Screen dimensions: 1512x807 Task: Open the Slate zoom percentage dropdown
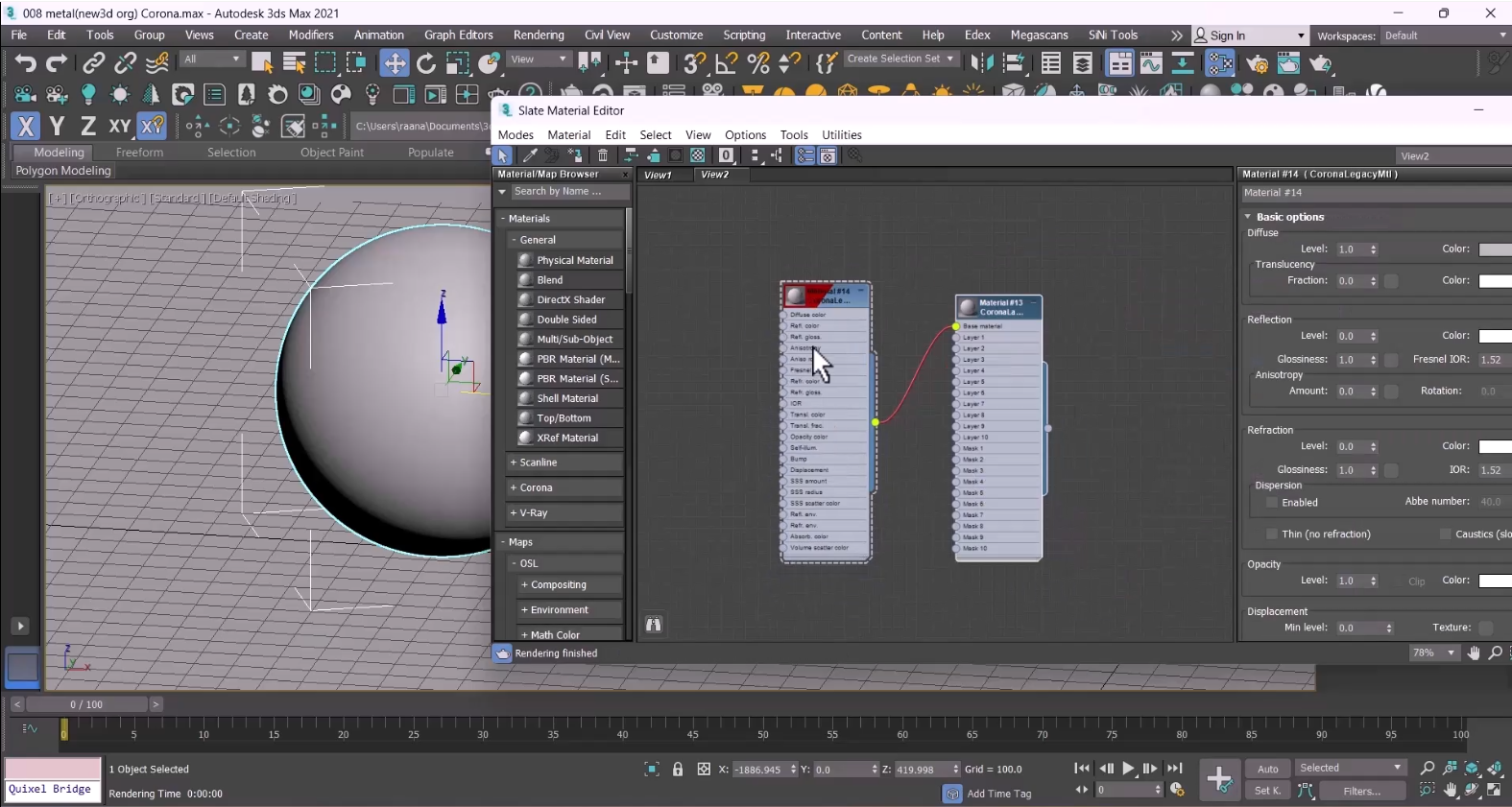[1433, 653]
